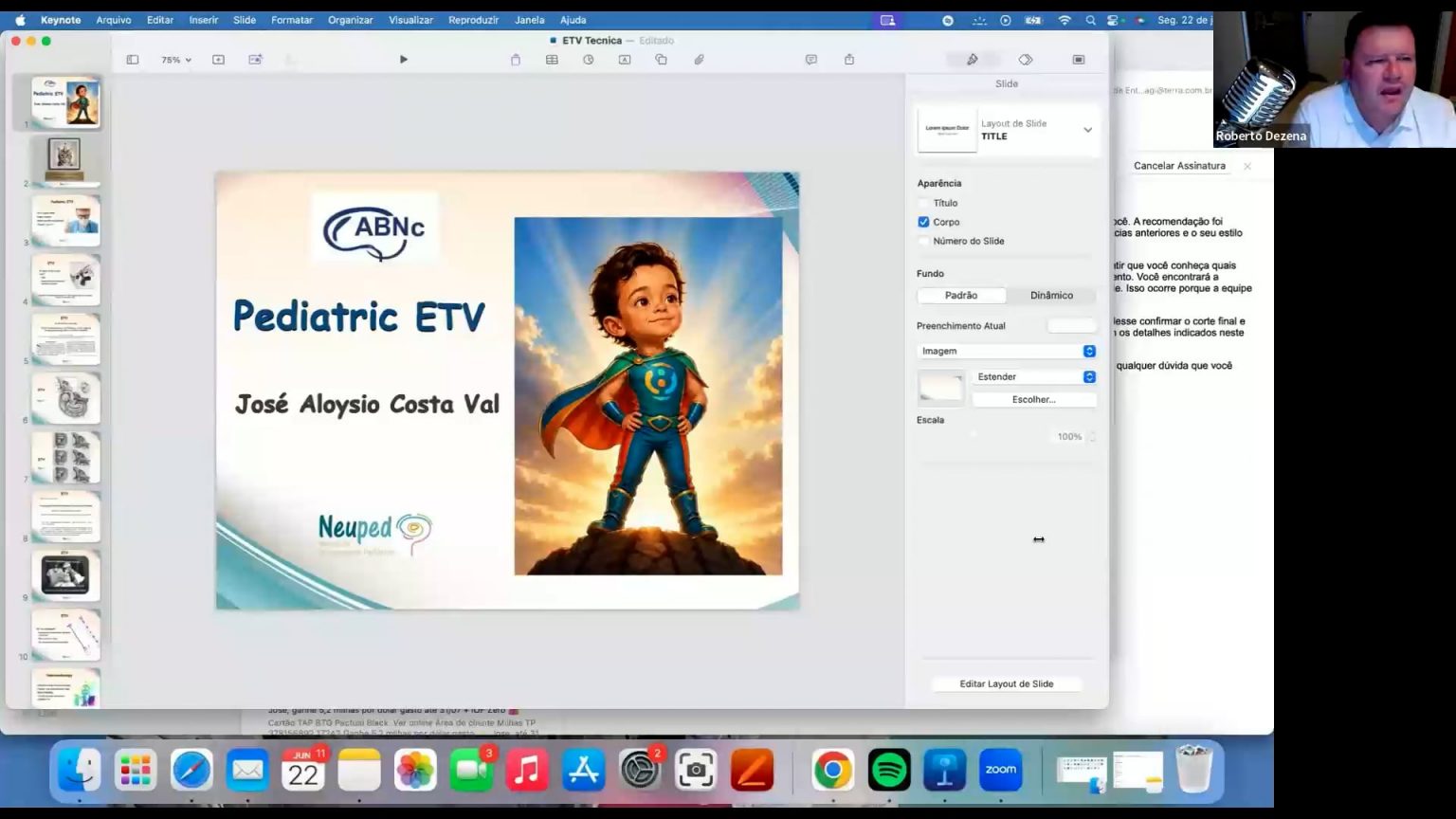Open the Reproduzir menu
Screen dimensions: 1456x819
click(x=473, y=20)
